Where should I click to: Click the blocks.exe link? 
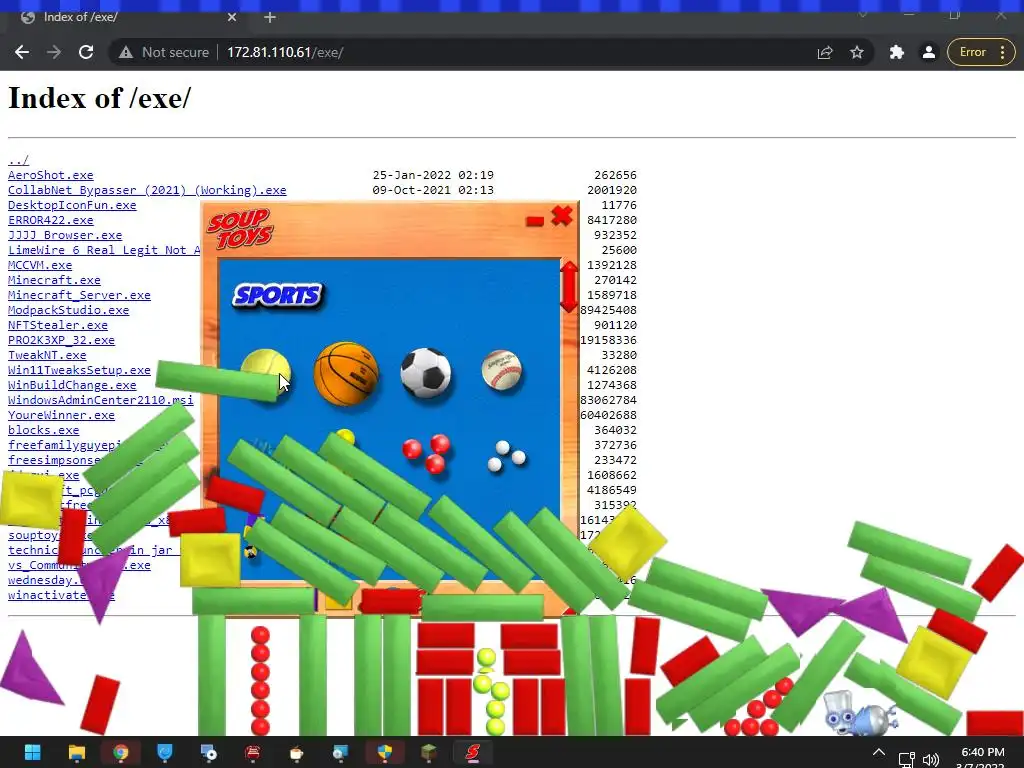[44, 430]
